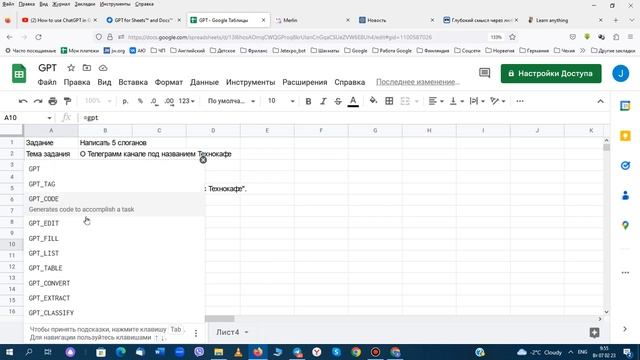Screen dimensions: 640x360
Task: Open Файл menu
Action: click(x=47, y=82)
